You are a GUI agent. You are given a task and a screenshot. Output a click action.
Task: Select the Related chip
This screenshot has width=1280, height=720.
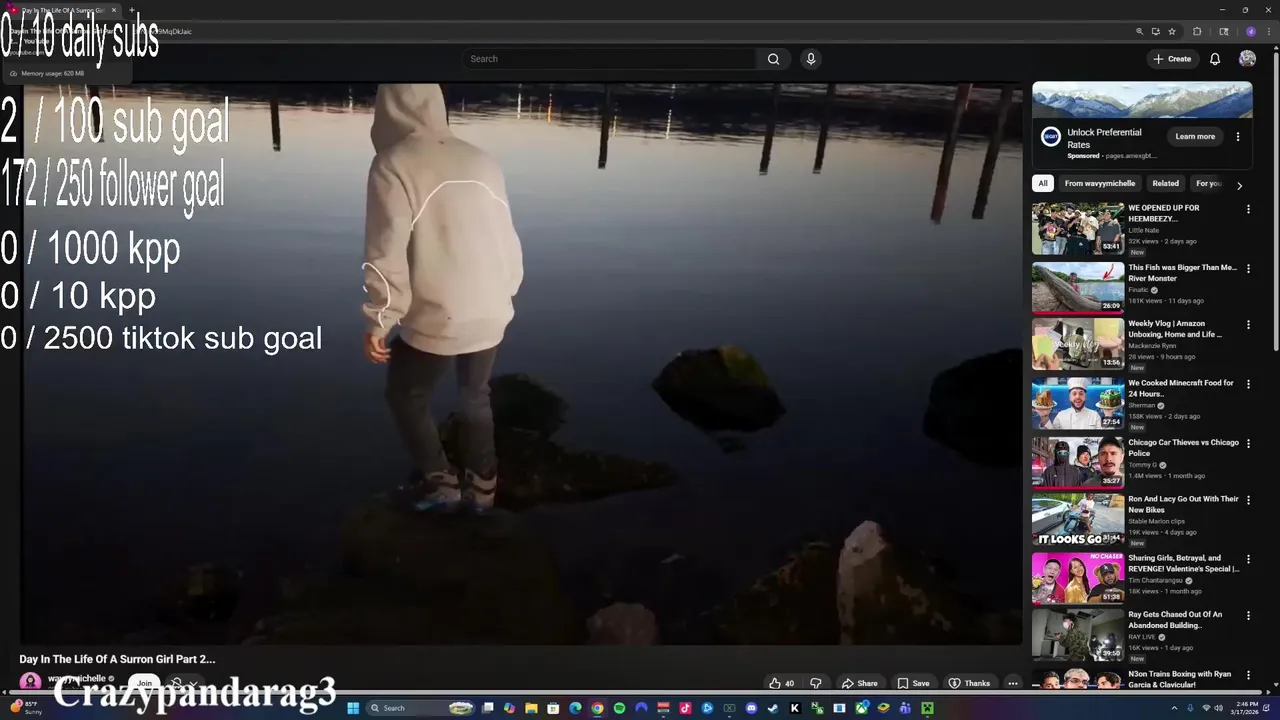coord(1165,183)
